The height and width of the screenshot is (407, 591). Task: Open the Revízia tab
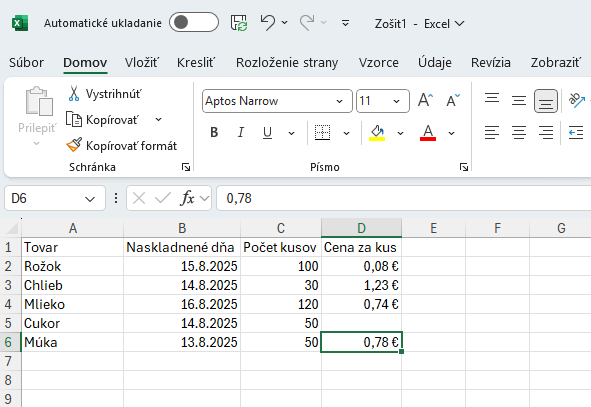(491, 62)
